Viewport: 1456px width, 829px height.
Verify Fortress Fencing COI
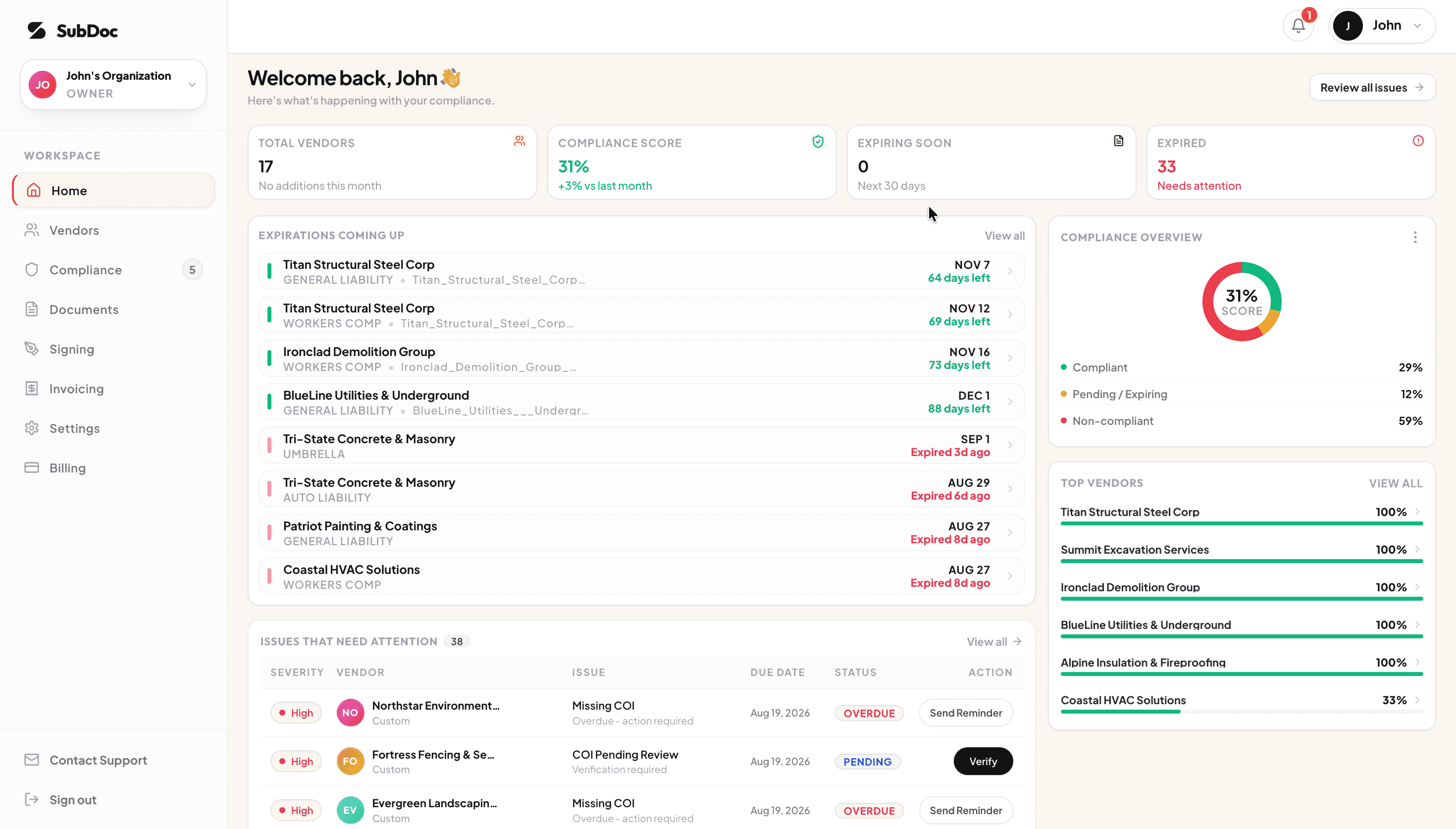[x=983, y=761]
